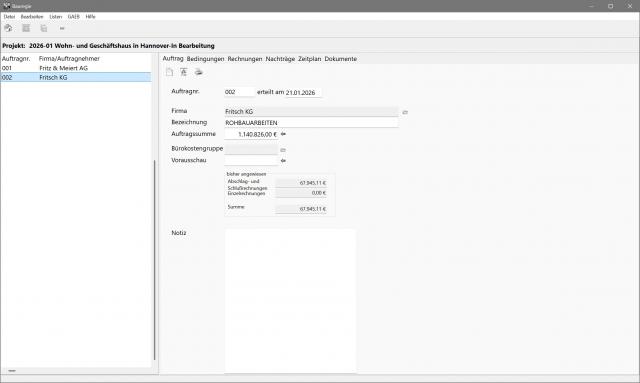Open the Datei menu
640x383 pixels.
pos(9,17)
